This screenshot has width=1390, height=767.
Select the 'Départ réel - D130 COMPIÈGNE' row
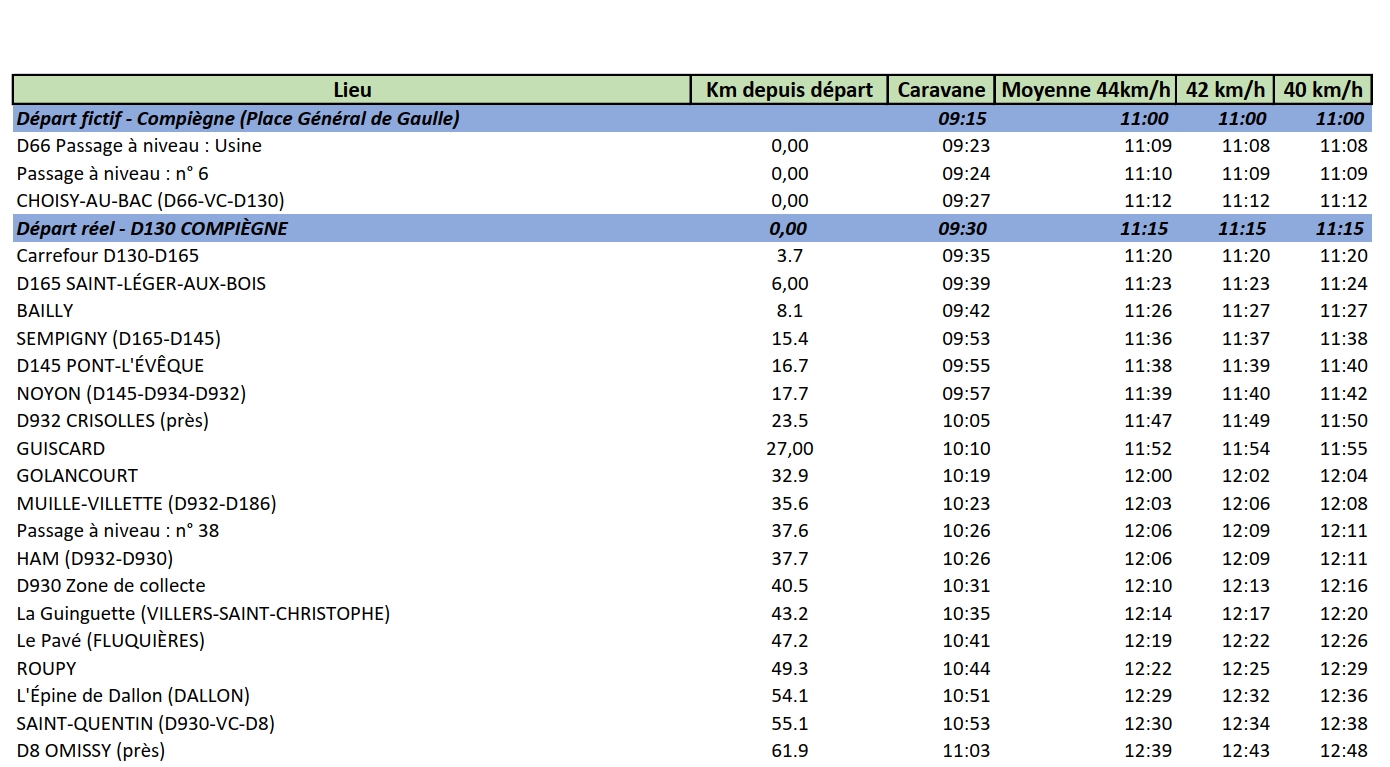pos(152,228)
